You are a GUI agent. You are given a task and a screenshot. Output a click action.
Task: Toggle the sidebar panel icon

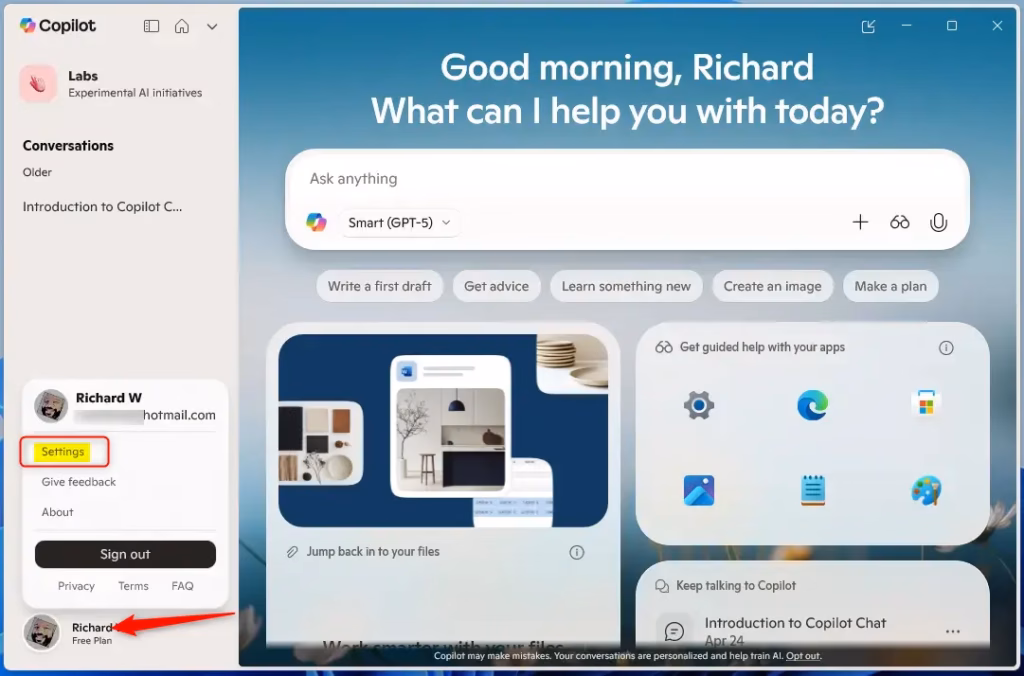tap(152, 26)
